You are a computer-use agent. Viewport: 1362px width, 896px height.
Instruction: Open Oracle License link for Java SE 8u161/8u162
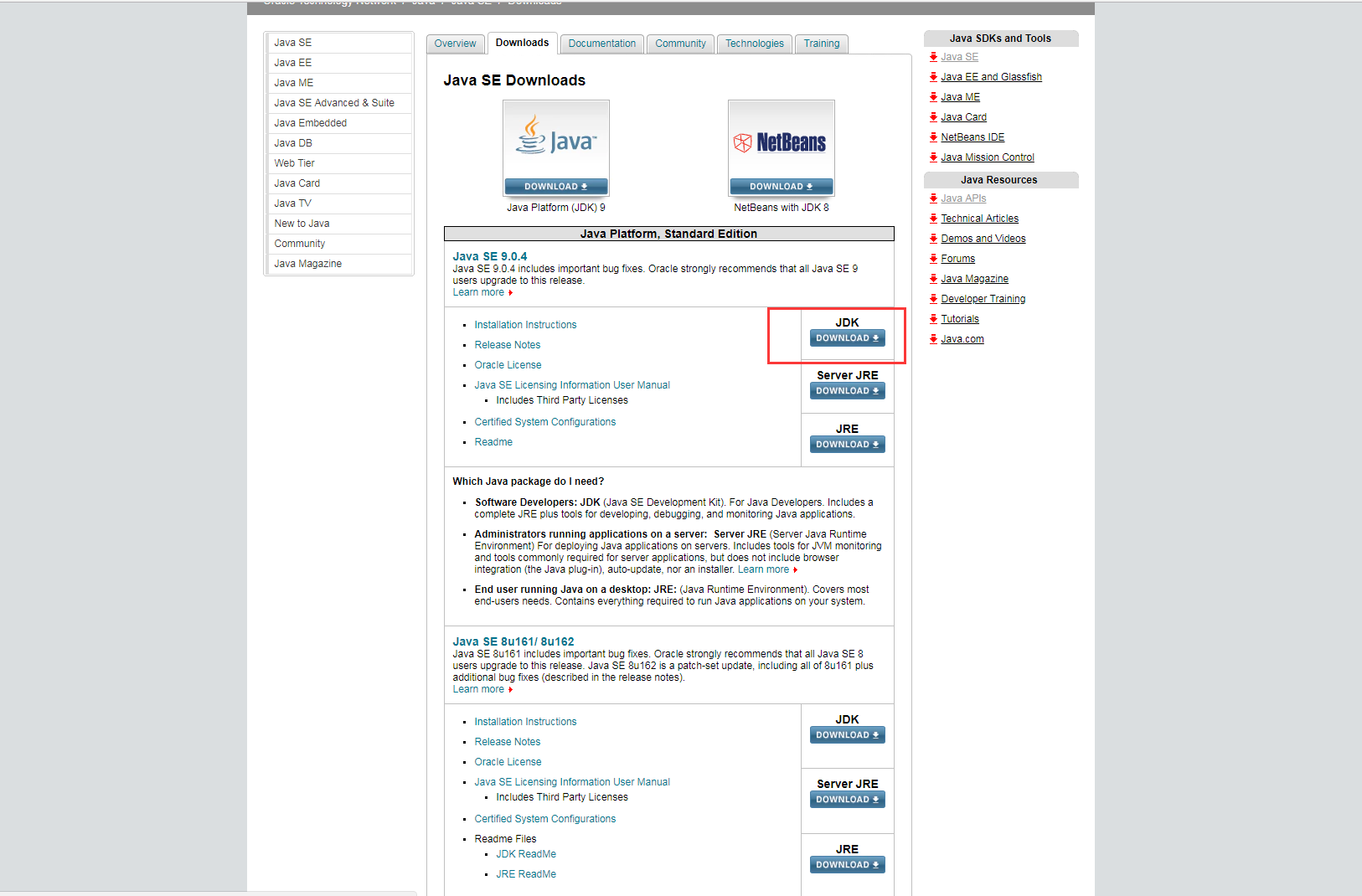[508, 762]
